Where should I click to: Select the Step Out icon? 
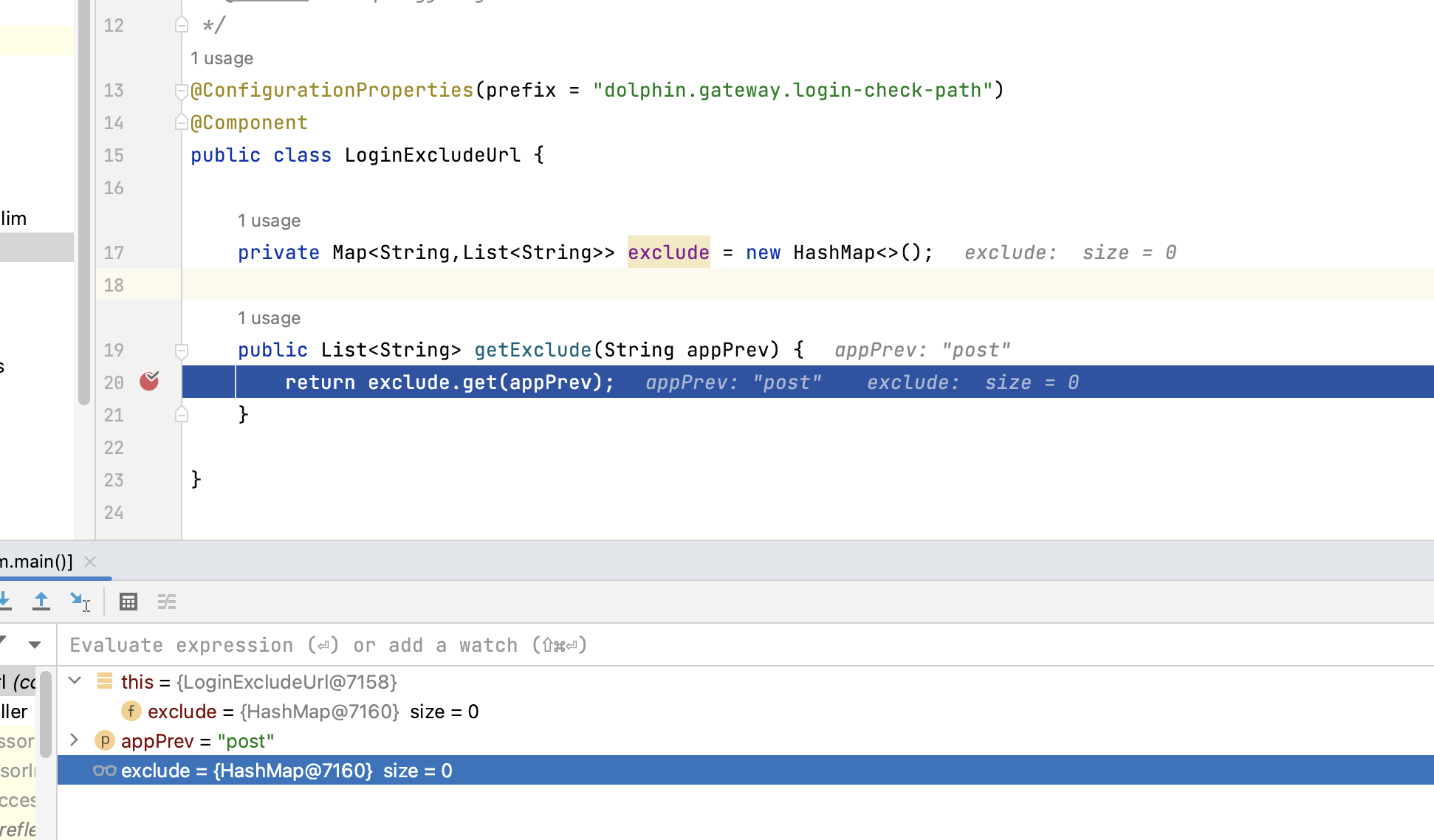pyautogui.click(x=42, y=602)
